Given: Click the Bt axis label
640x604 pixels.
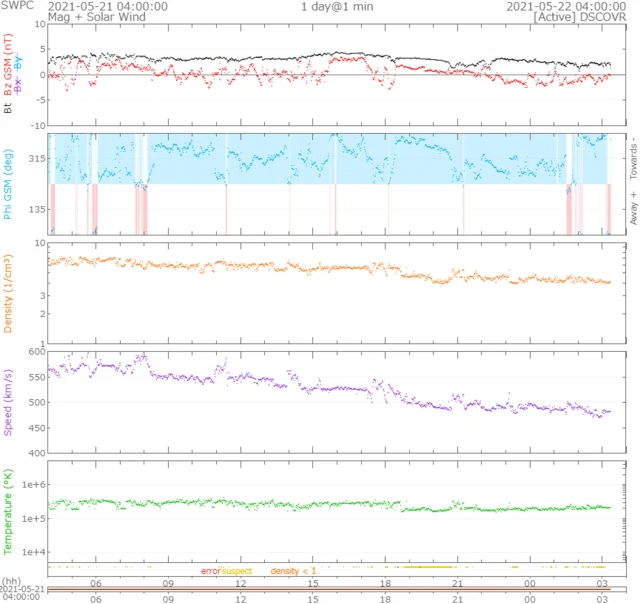Looking at the screenshot, I should (9, 103).
